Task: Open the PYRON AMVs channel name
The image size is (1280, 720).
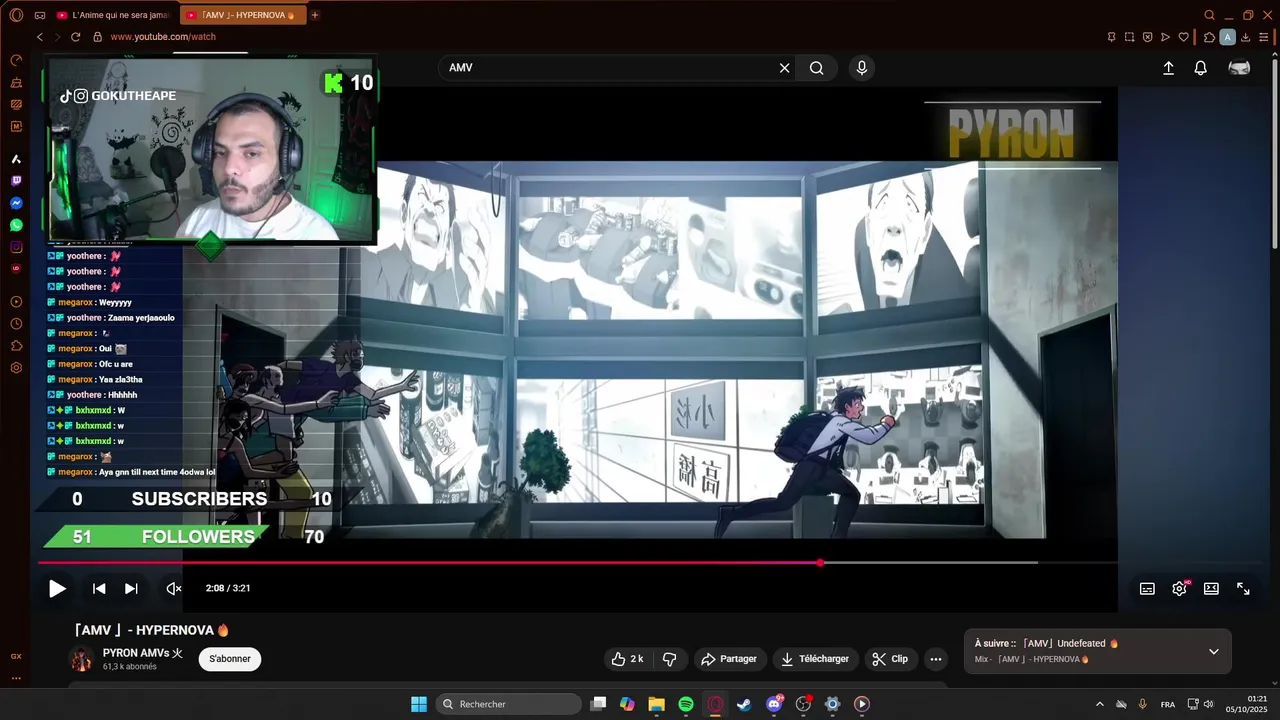Action: point(143,653)
